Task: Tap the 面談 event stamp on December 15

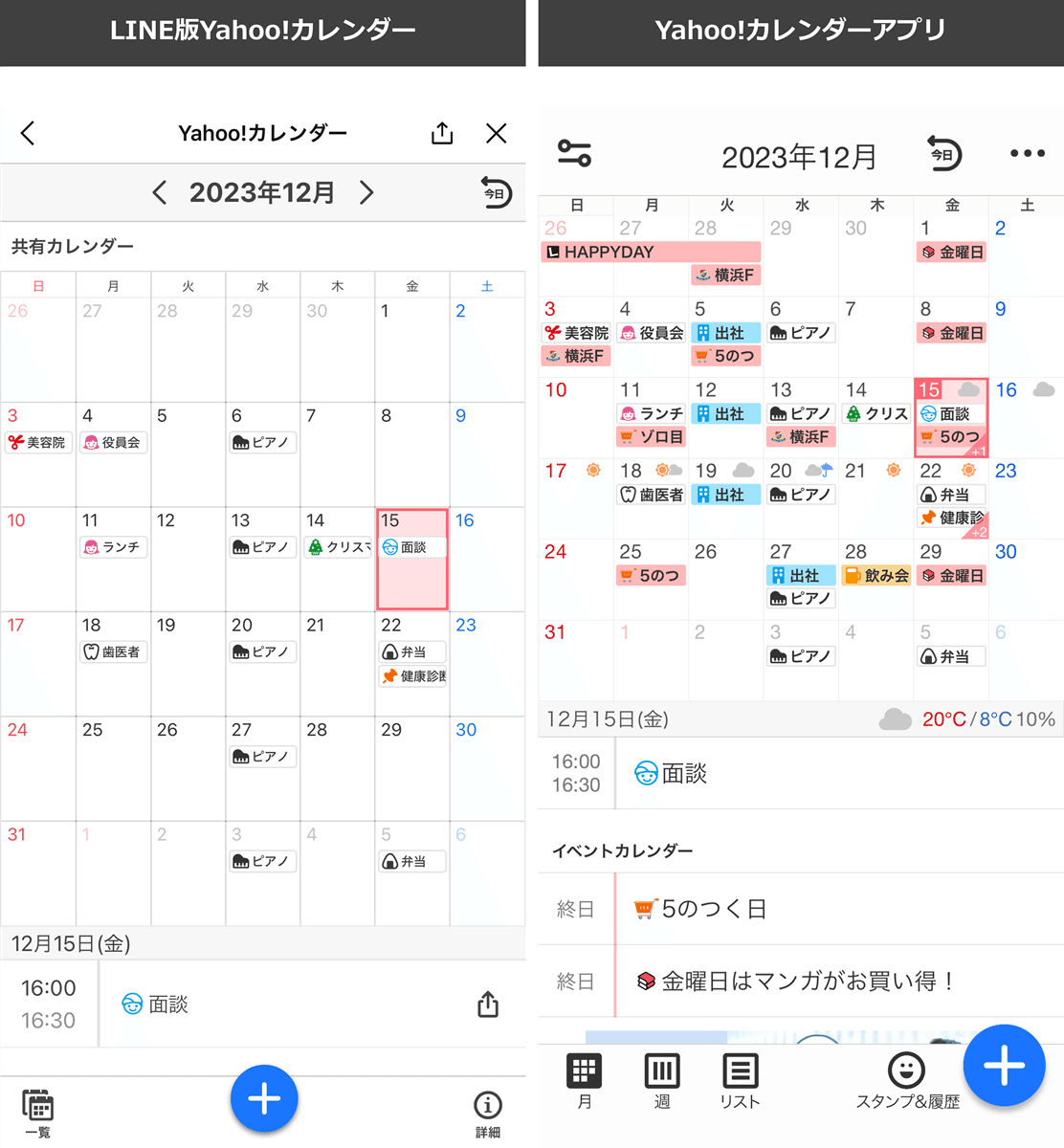Action: [411, 546]
